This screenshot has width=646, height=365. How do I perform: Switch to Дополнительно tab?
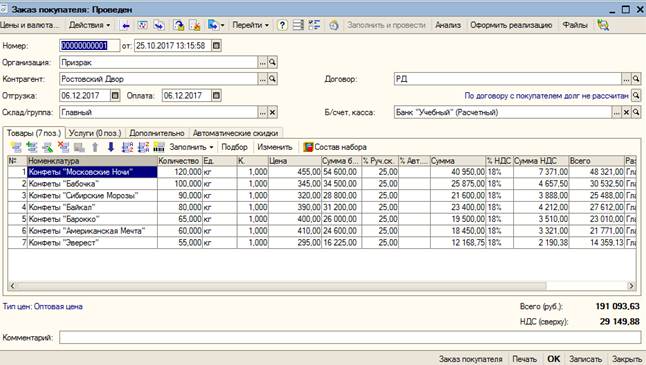[157, 133]
